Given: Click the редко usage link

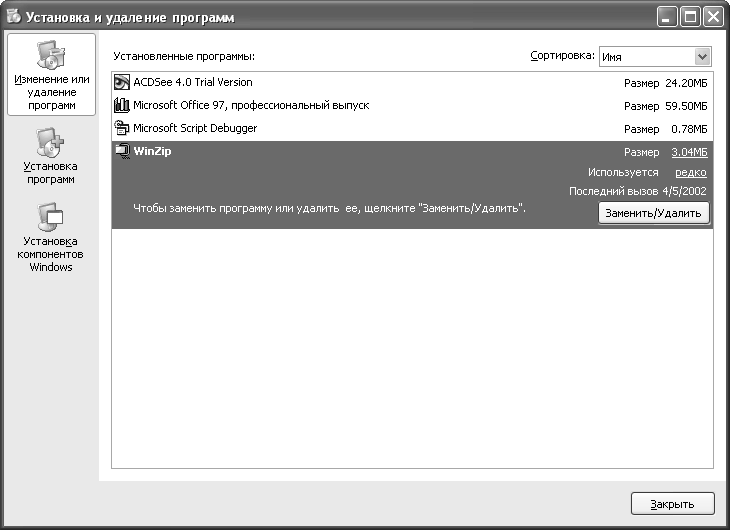Looking at the screenshot, I should tap(691, 172).
